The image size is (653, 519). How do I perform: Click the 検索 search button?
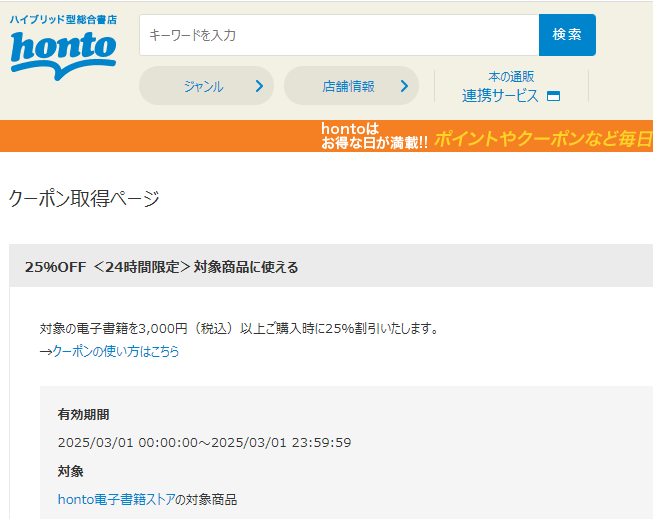(x=567, y=35)
